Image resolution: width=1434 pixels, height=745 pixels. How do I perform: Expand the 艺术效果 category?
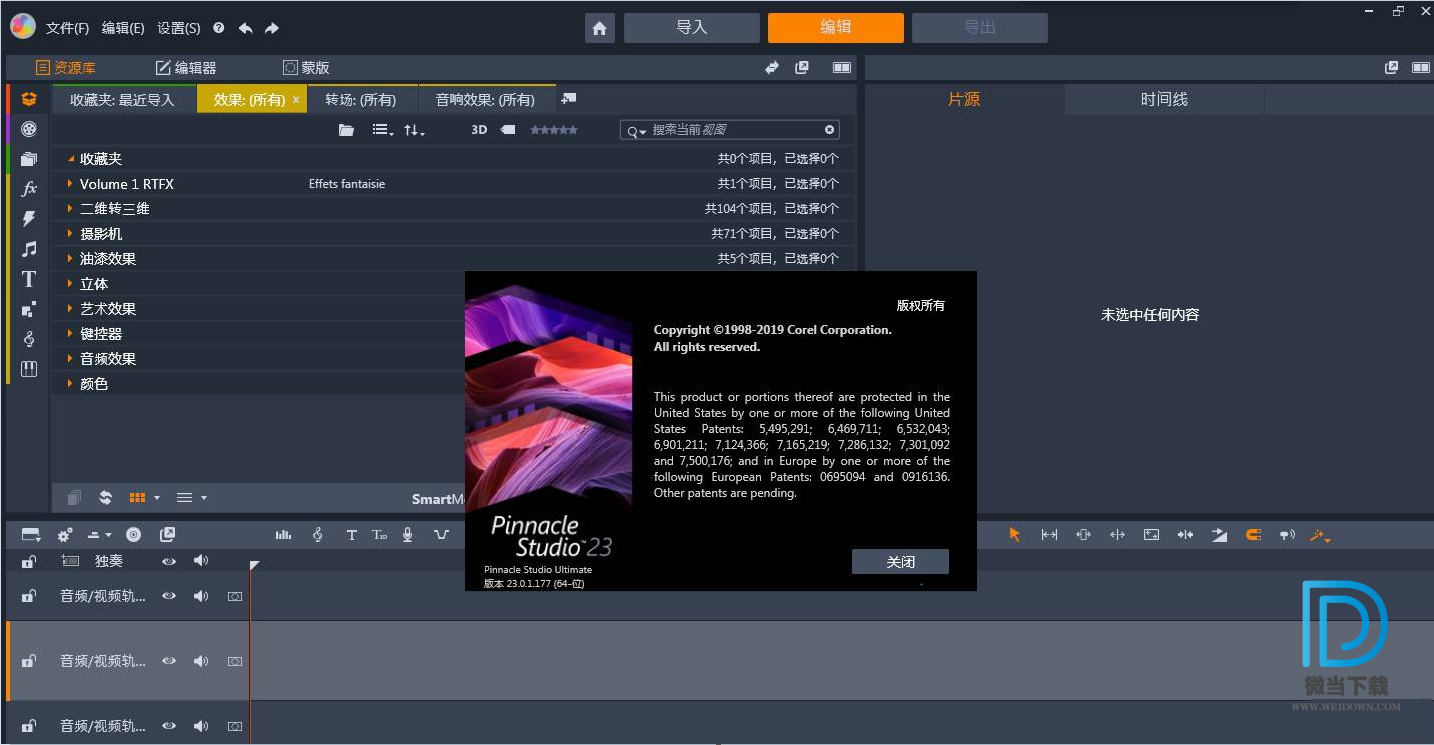(x=70, y=309)
